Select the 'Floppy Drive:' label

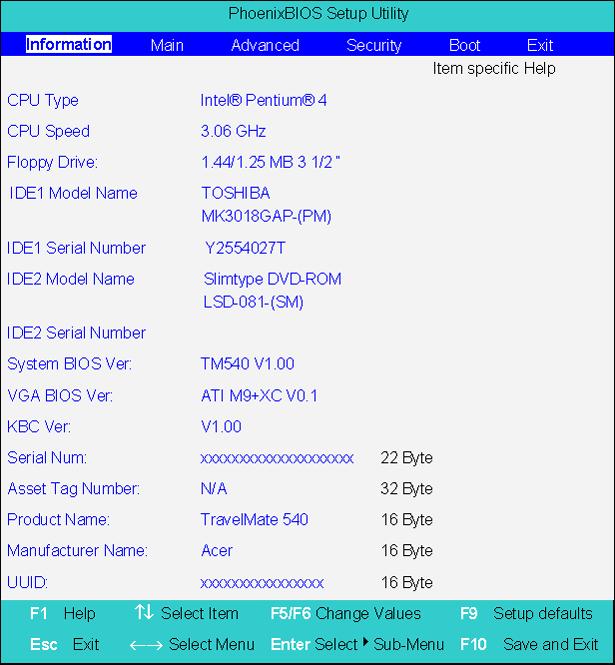[x=53, y=162]
